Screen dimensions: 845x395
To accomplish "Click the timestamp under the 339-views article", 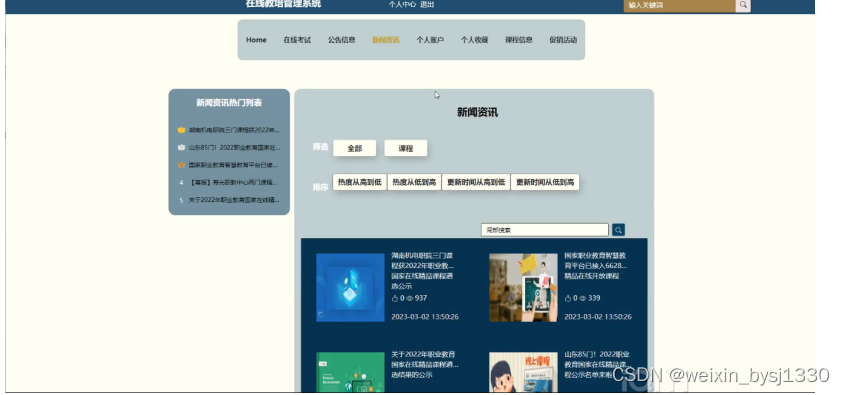I will tap(598, 317).
